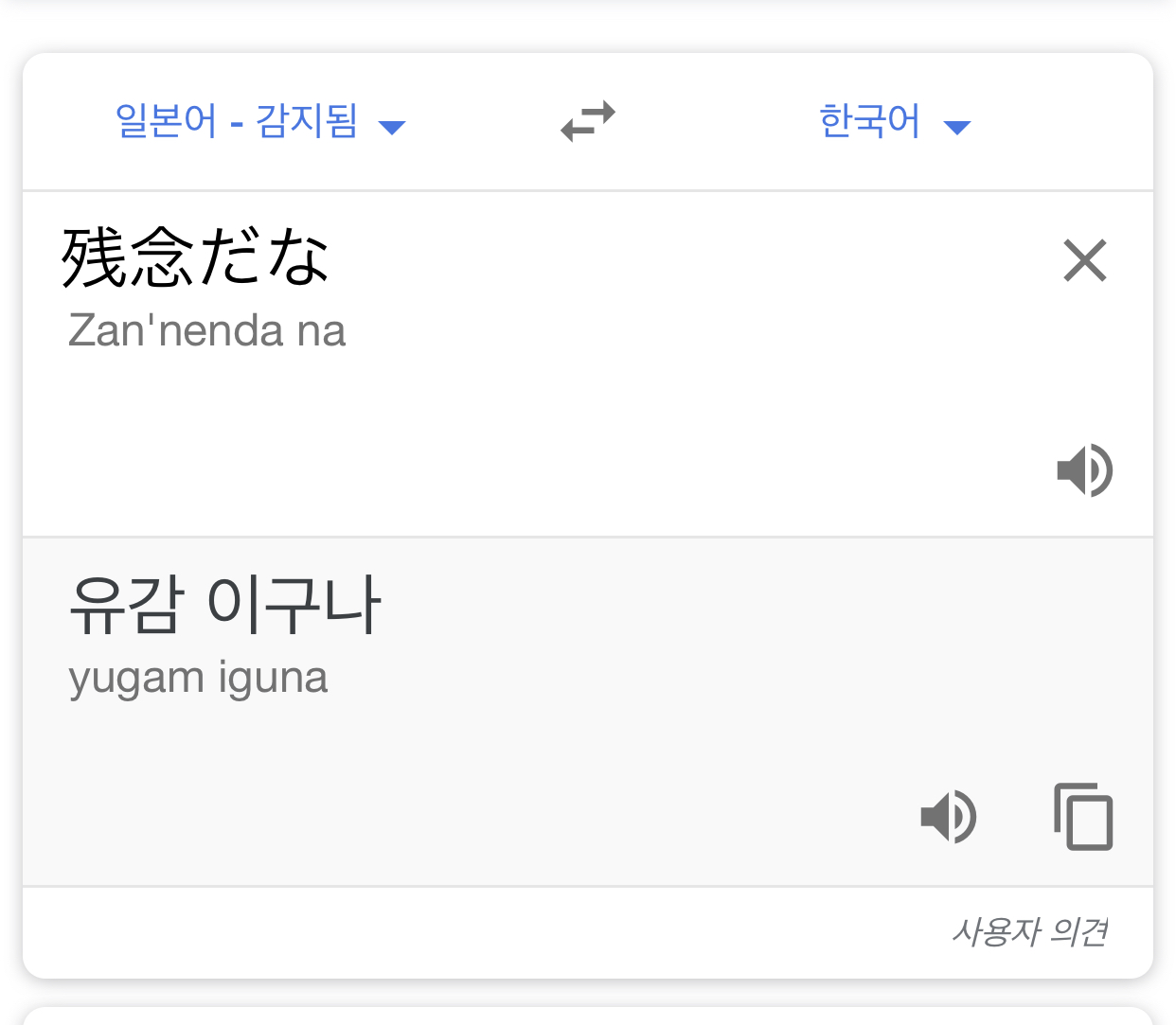Play audio of Korean translation
Image resolution: width=1176 pixels, height=1025 pixels.
point(949,816)
